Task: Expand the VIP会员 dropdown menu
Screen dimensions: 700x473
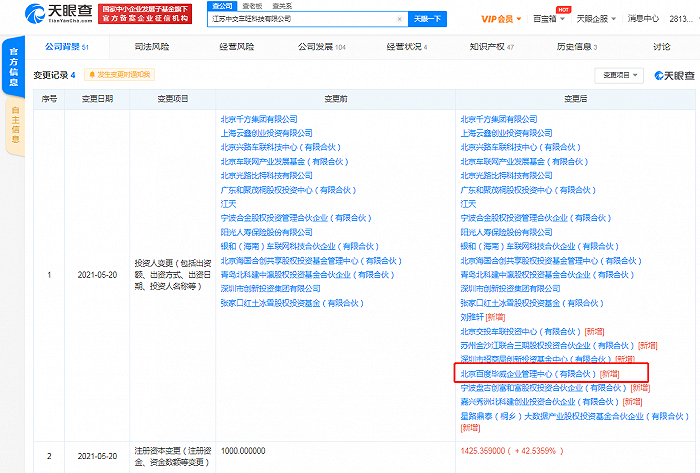Action: [x=501, y=19]
